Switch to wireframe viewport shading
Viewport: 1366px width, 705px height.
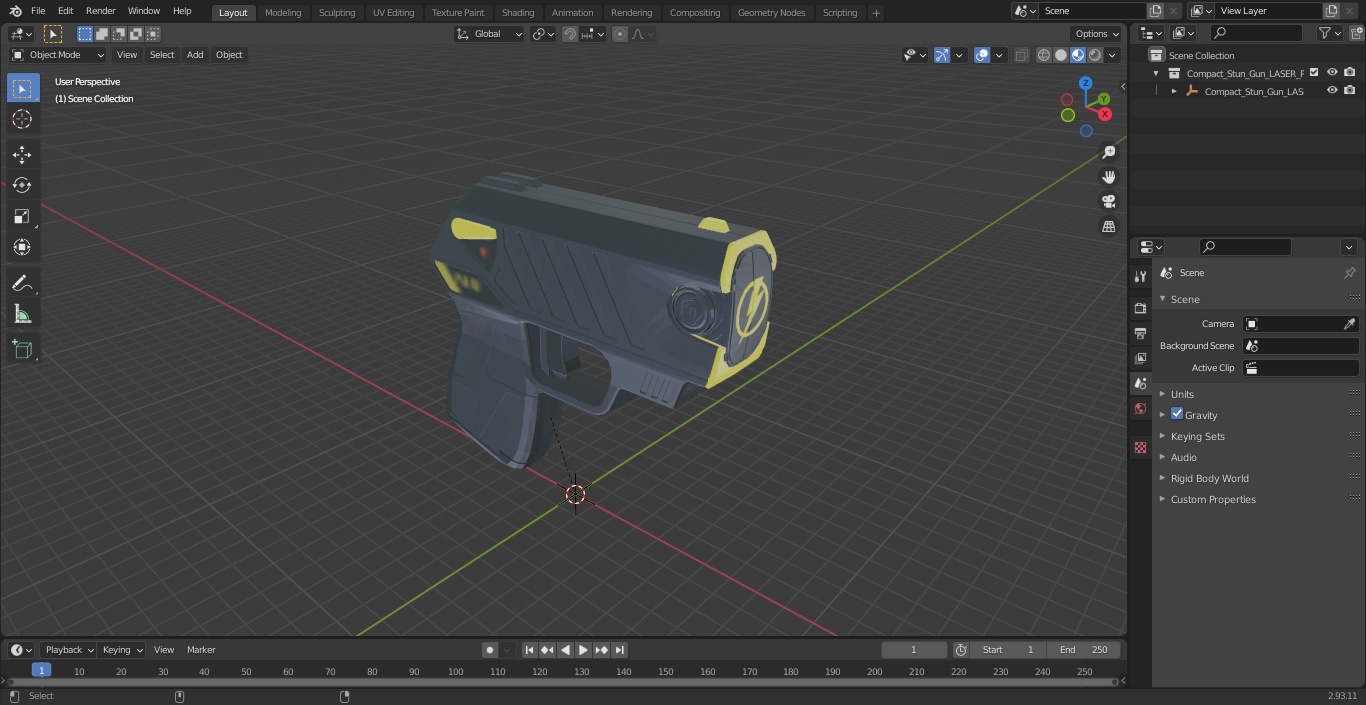(1043, 55)
